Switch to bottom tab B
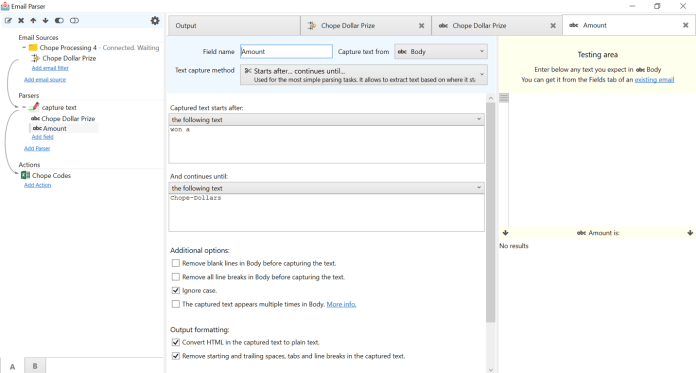Viewport: 696px width, 373px height. (35, 366)
